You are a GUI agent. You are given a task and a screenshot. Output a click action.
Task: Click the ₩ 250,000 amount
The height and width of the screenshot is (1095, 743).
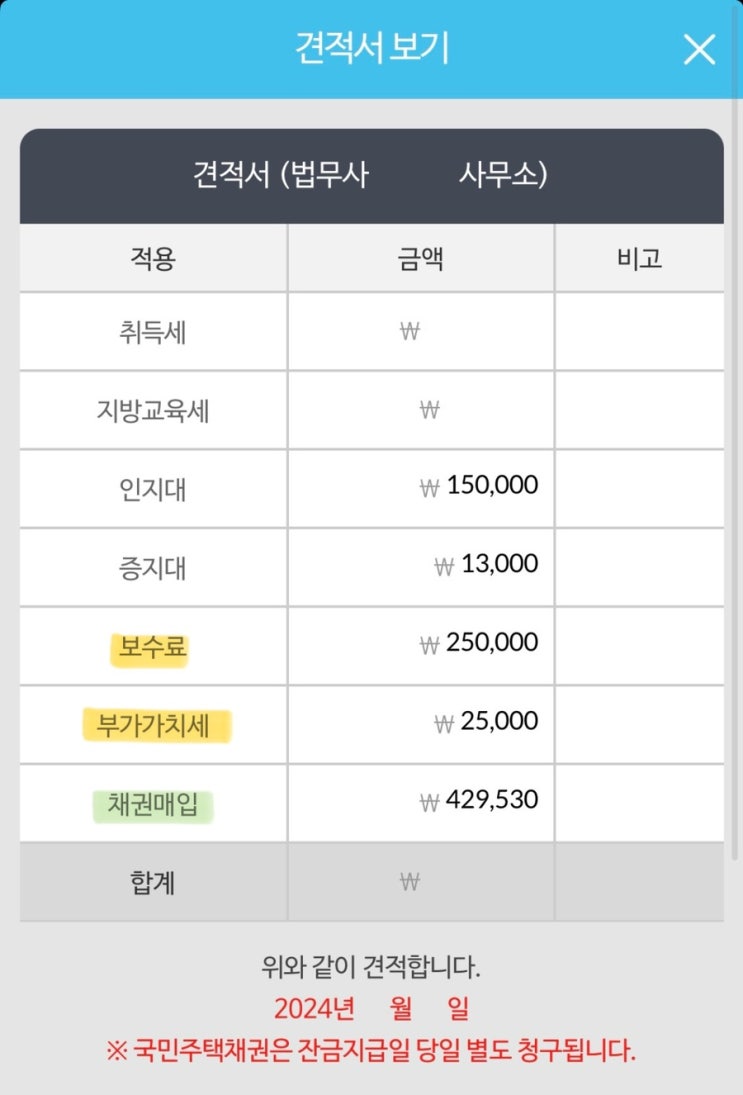tap(480, 643)
